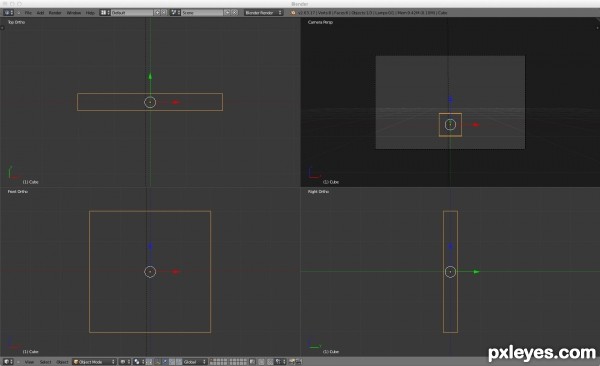Enable the scale manipulator mode
600x366 pixels.
pos(179,362)
